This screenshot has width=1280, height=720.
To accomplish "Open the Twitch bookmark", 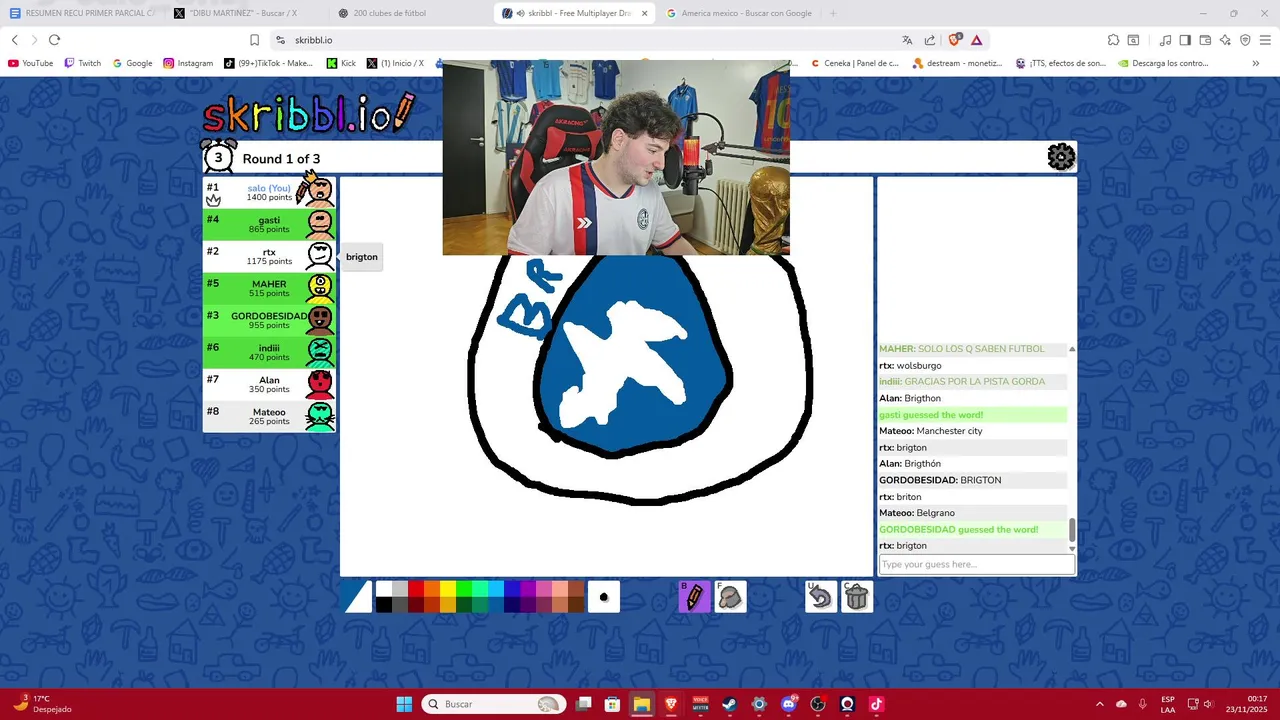I will (x=82, y=63).
